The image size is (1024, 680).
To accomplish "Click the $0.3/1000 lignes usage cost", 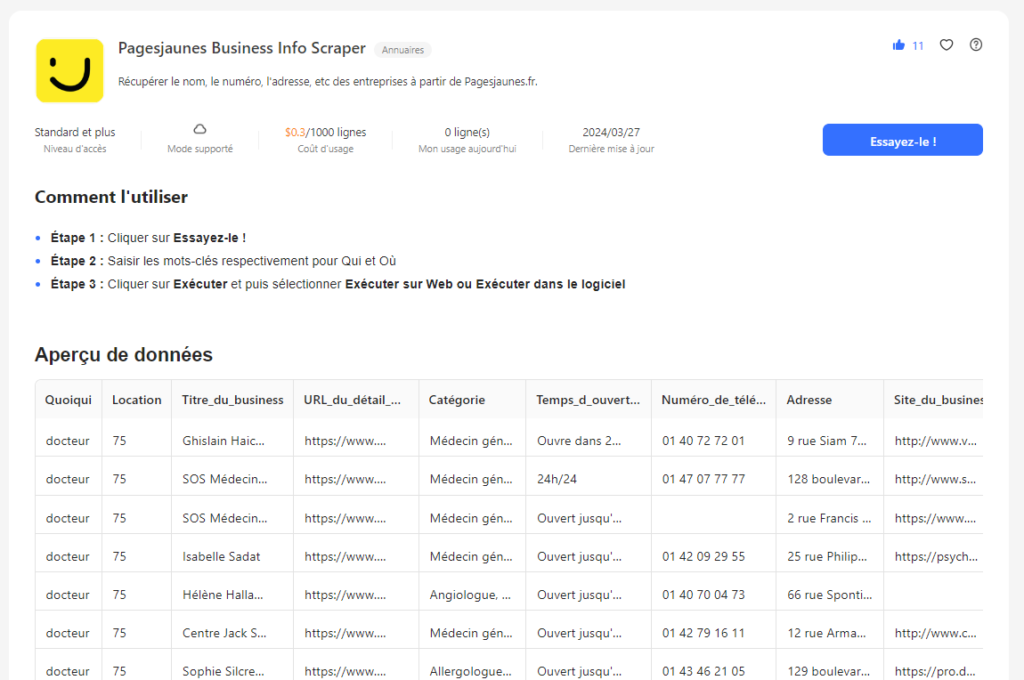I will point(325,132).
